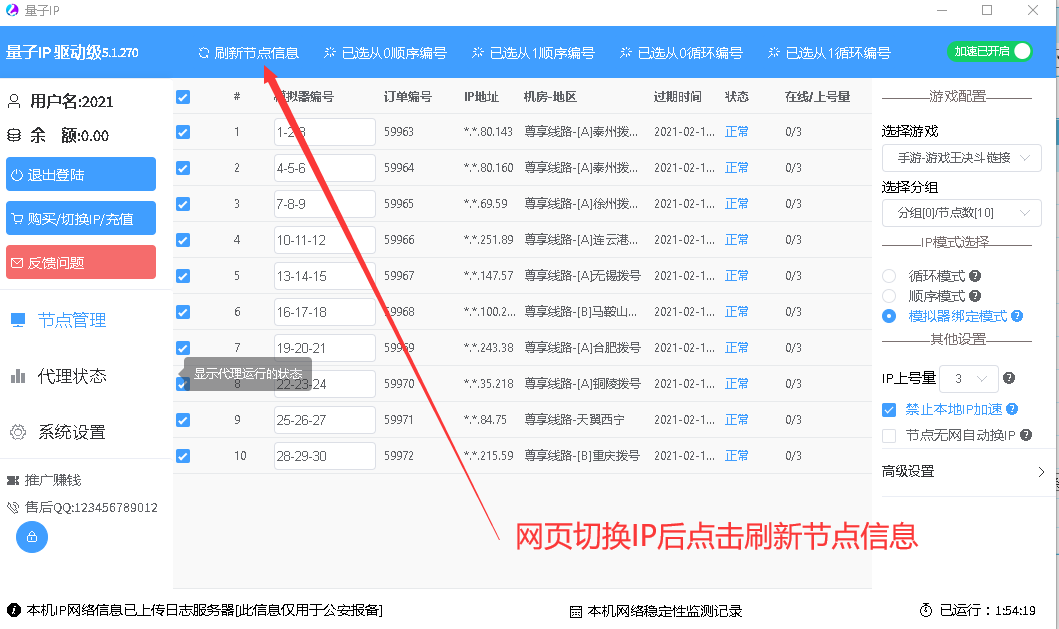
Task: Click the refresh node info icon
Action: pyautogui.click(x=204, y=53)
